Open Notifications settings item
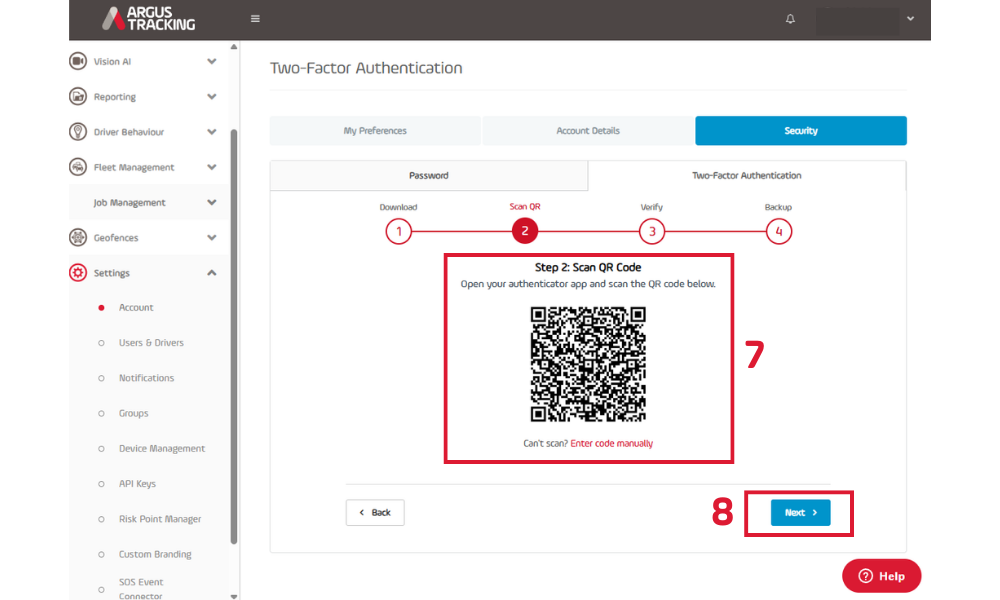The height and width of the screenshot is (600, 1000). 146,377
